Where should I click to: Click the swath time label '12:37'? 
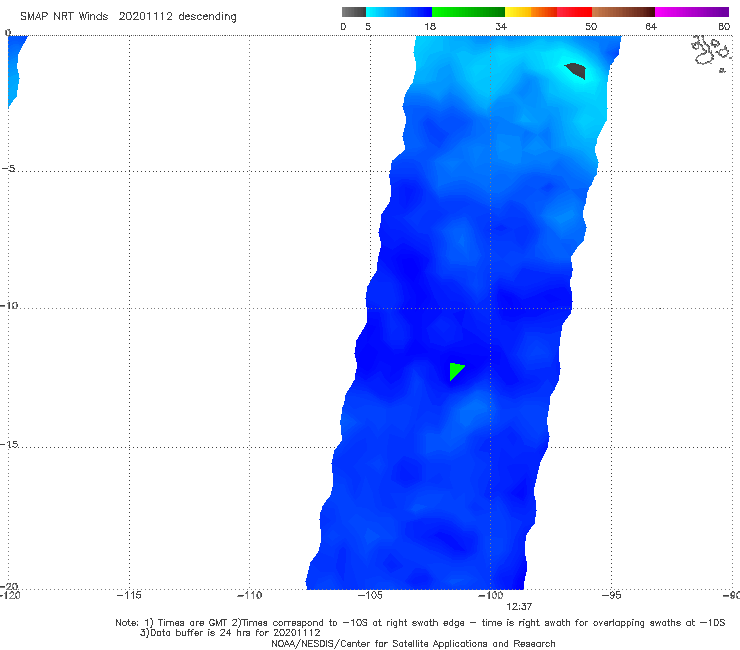pyautogui.click(x=519, y=607)
